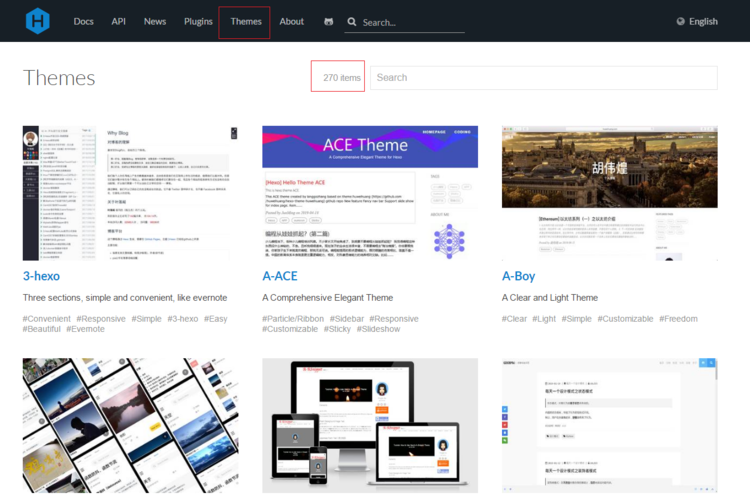Viewport: 750px width, 502px height.
Task: Open the Plugins page
Action: click(x=198, y=22)
